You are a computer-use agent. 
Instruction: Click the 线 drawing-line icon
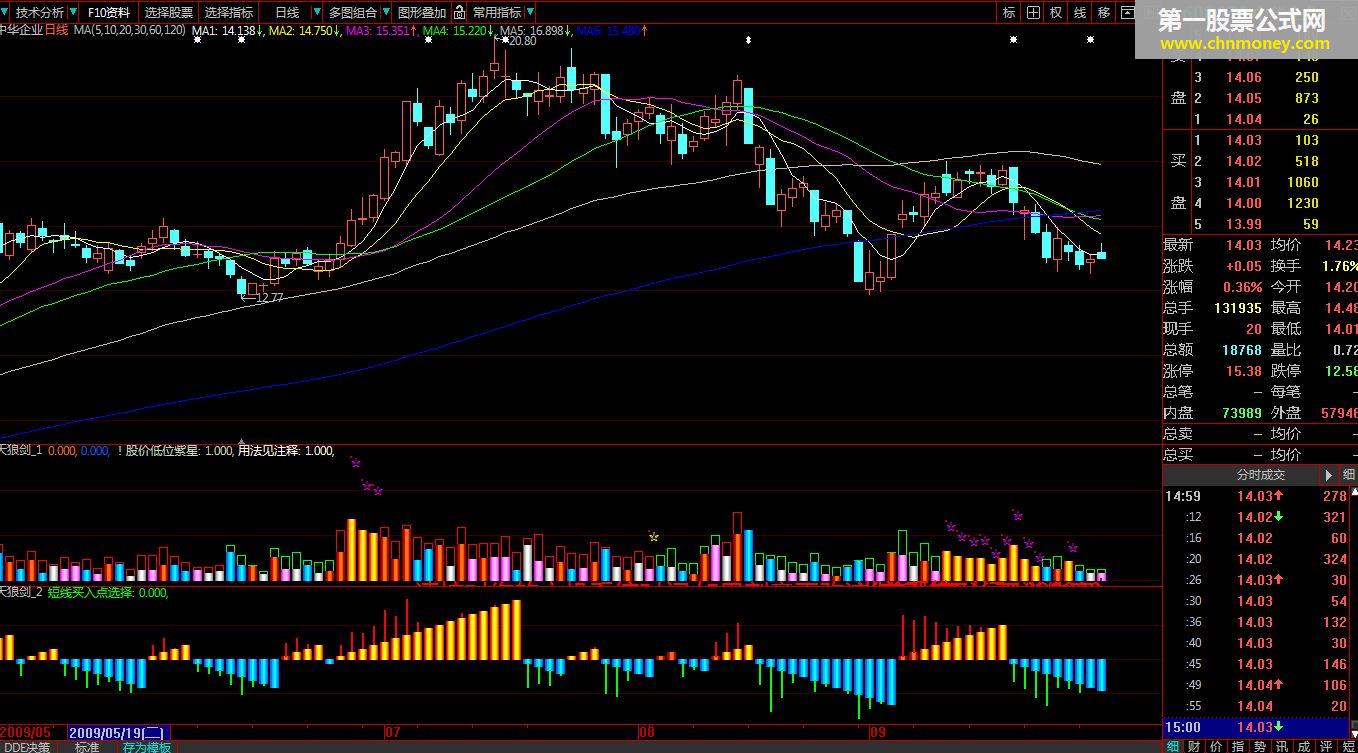(1080, 13)
